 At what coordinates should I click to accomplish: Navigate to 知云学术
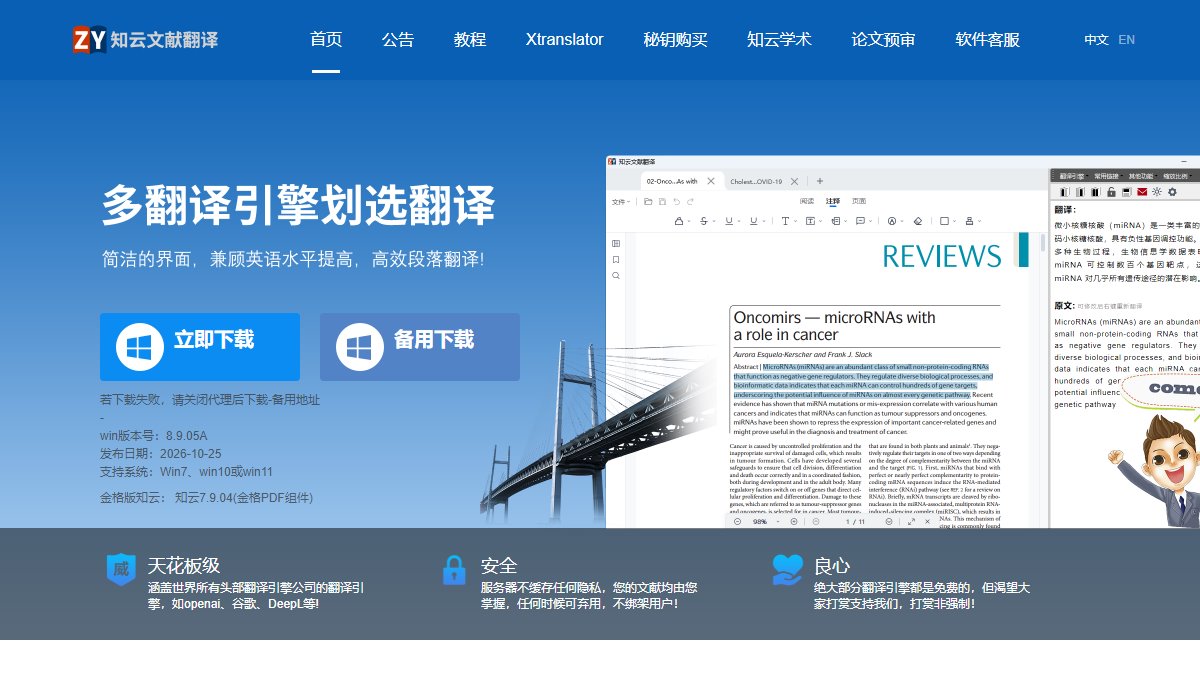(780, 40)
